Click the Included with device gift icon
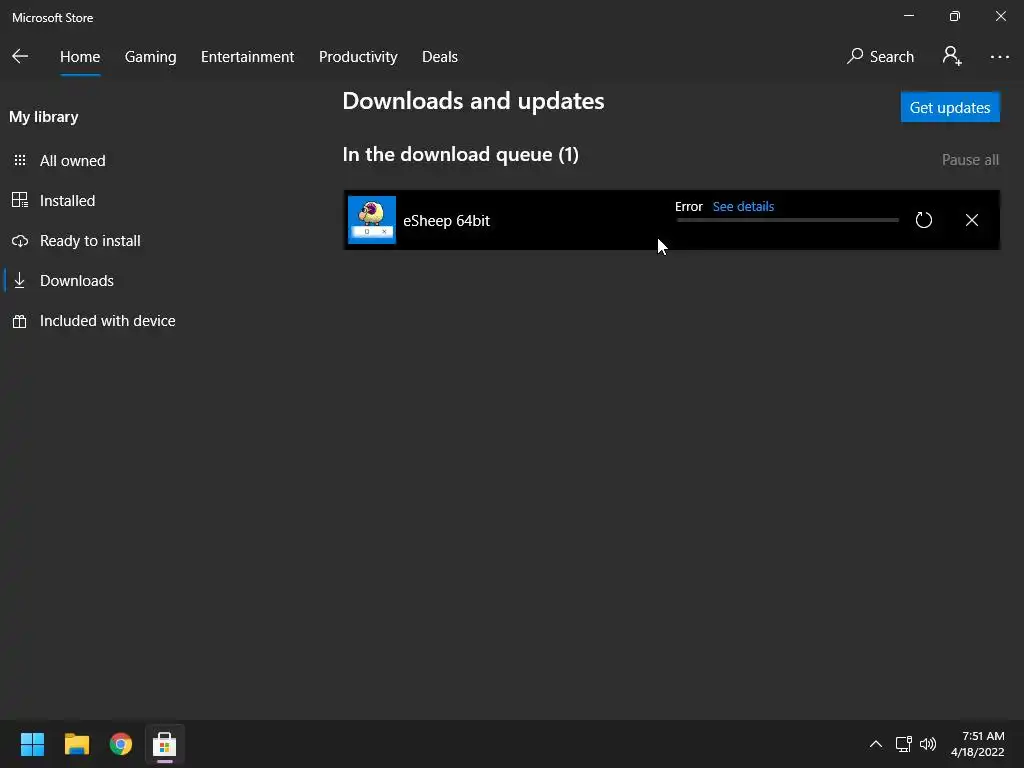This screenshot has height=768, width=1024. [x=20, y=321]
